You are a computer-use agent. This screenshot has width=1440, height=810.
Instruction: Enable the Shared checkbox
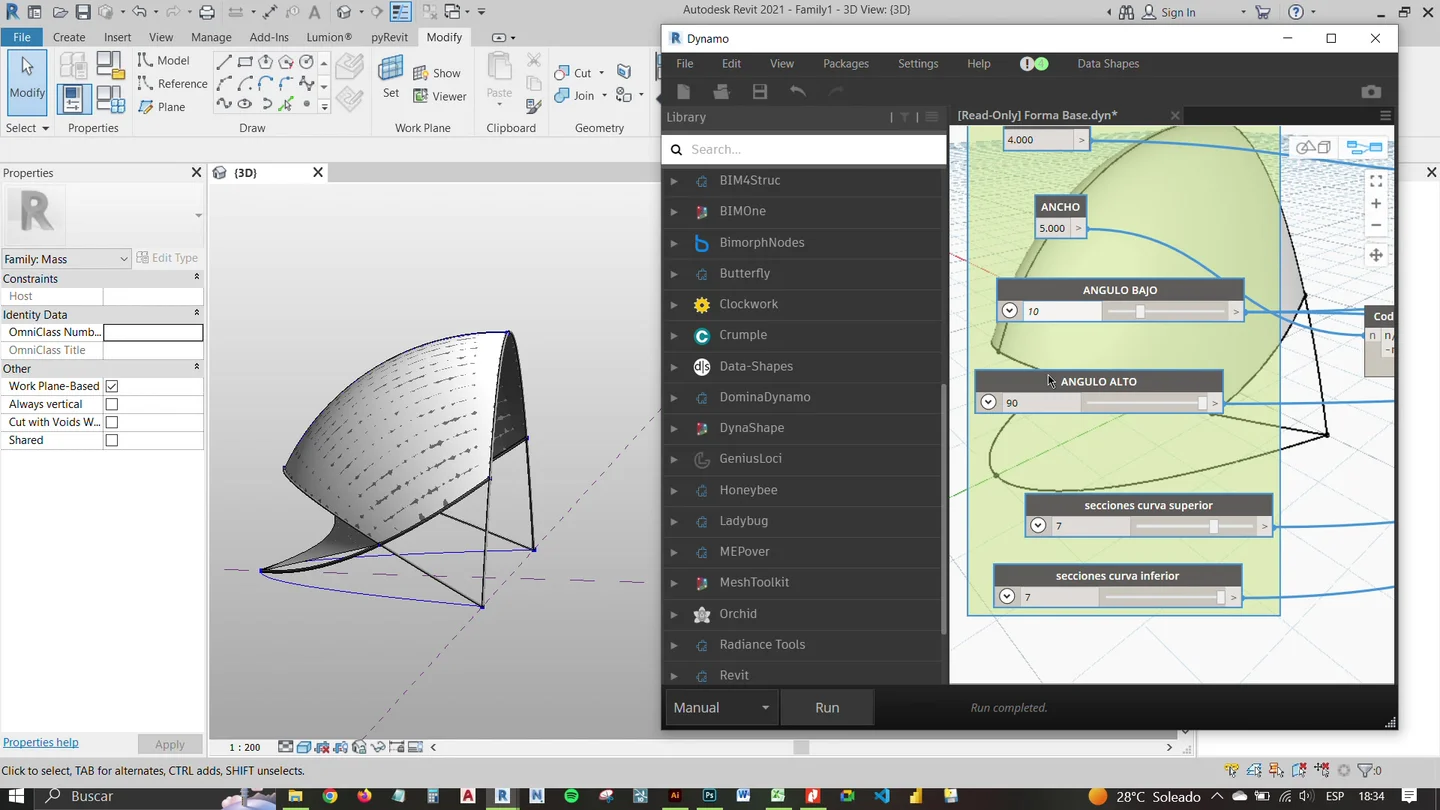[x=112, y=440]
